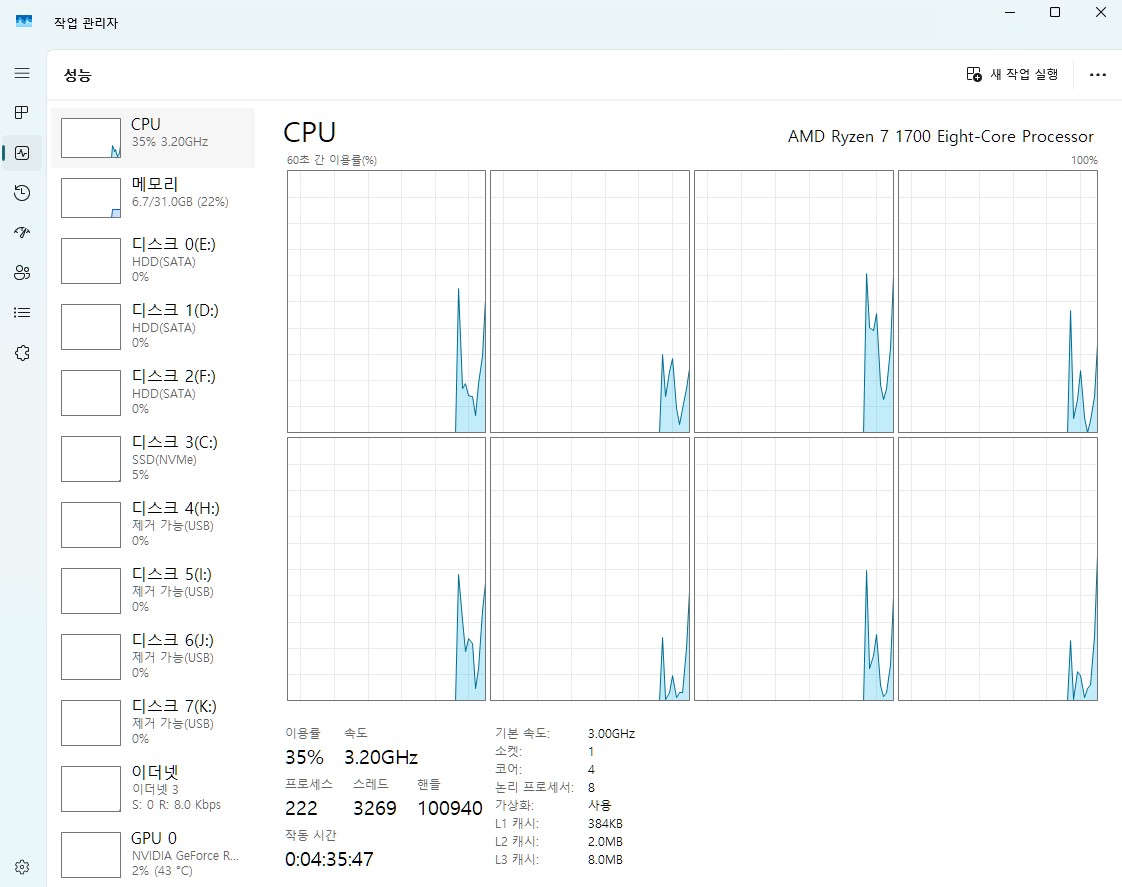Maximize the Task Manager window
The height and width of the screenshot is (887, 1122).
click(1055, 12)
